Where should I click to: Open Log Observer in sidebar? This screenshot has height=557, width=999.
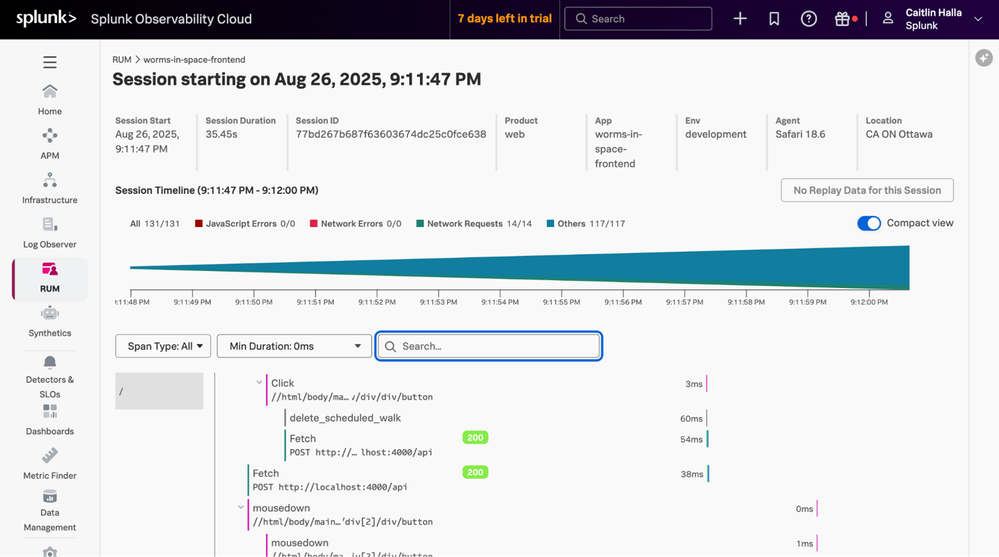(x=50, y=233)
